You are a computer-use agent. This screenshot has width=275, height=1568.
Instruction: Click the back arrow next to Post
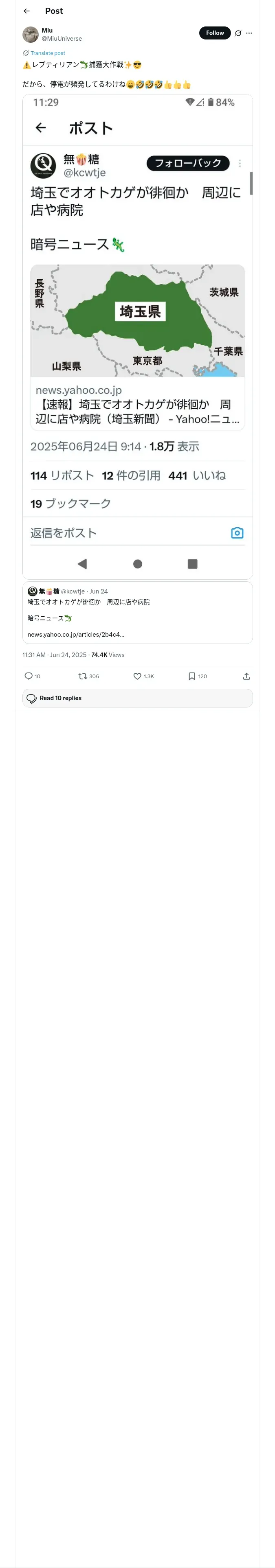pyautogui.click(x=26, y=11)
